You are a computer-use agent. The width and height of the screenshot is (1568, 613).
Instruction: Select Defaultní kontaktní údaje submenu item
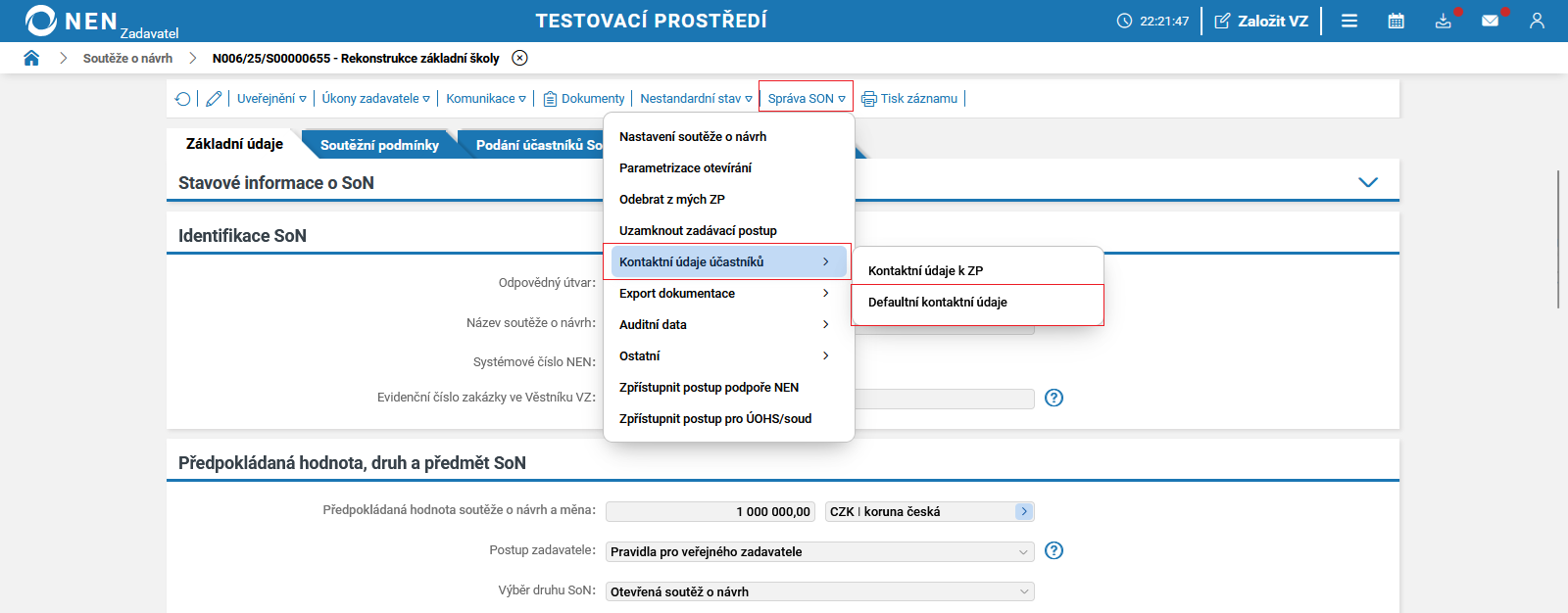point(938,303)
